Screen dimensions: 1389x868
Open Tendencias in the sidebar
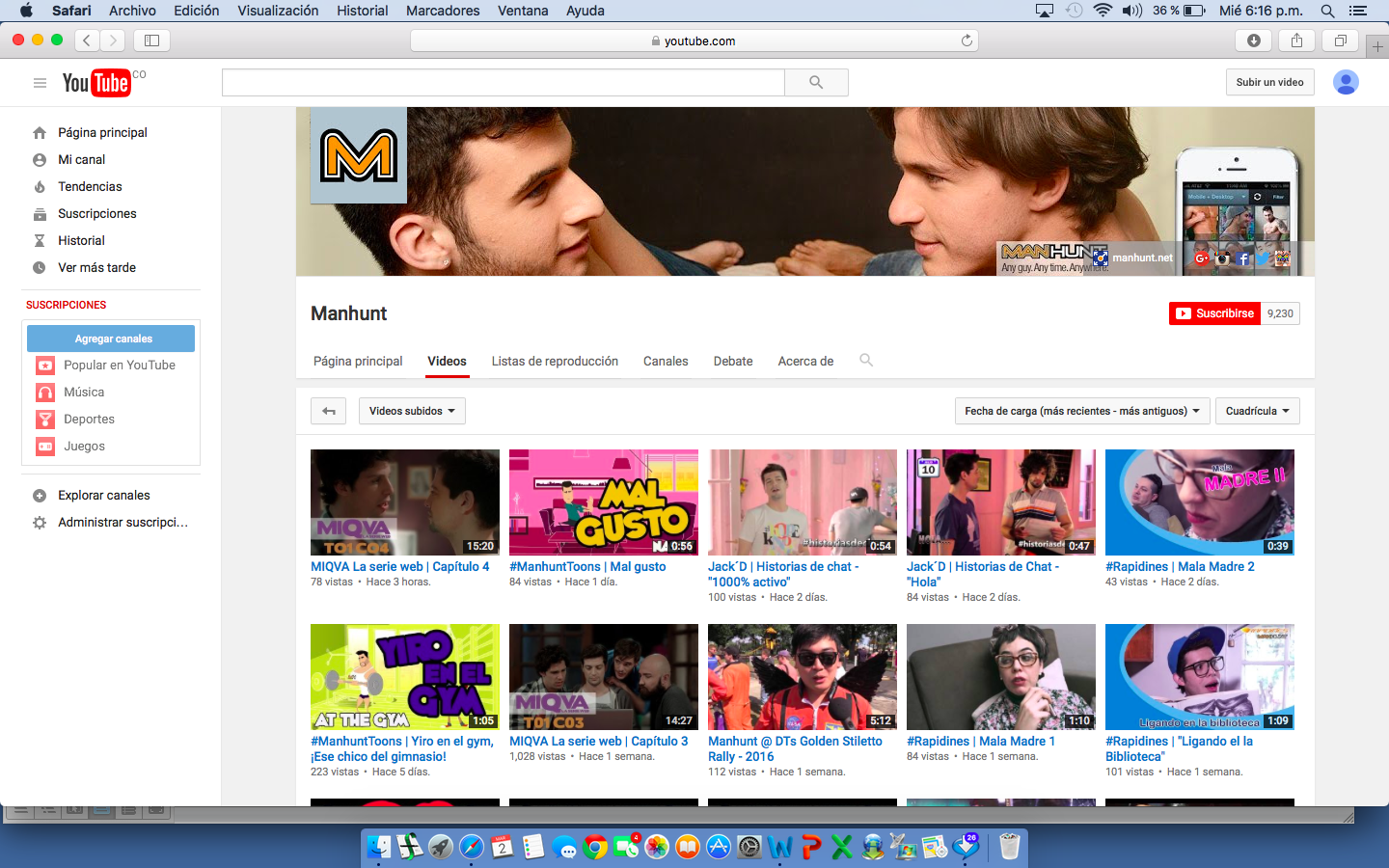pyautogui.click(x=90, y=186)
